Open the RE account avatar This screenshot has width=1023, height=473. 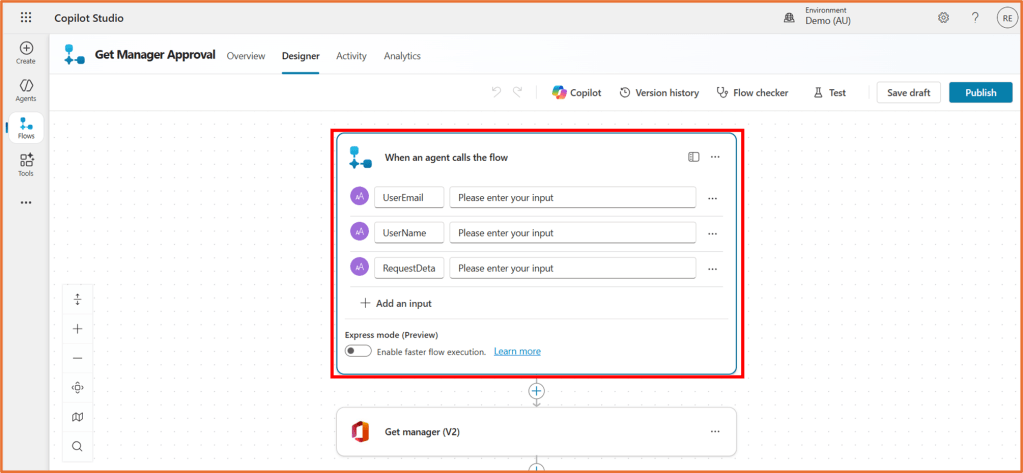click(1007, 18)
